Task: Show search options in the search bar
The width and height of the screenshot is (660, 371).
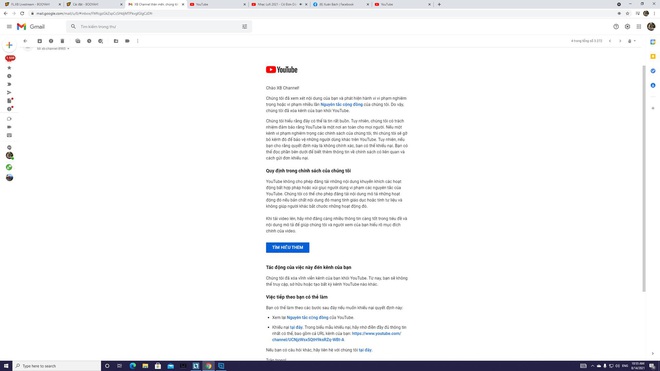Action: tap(245, 27)
